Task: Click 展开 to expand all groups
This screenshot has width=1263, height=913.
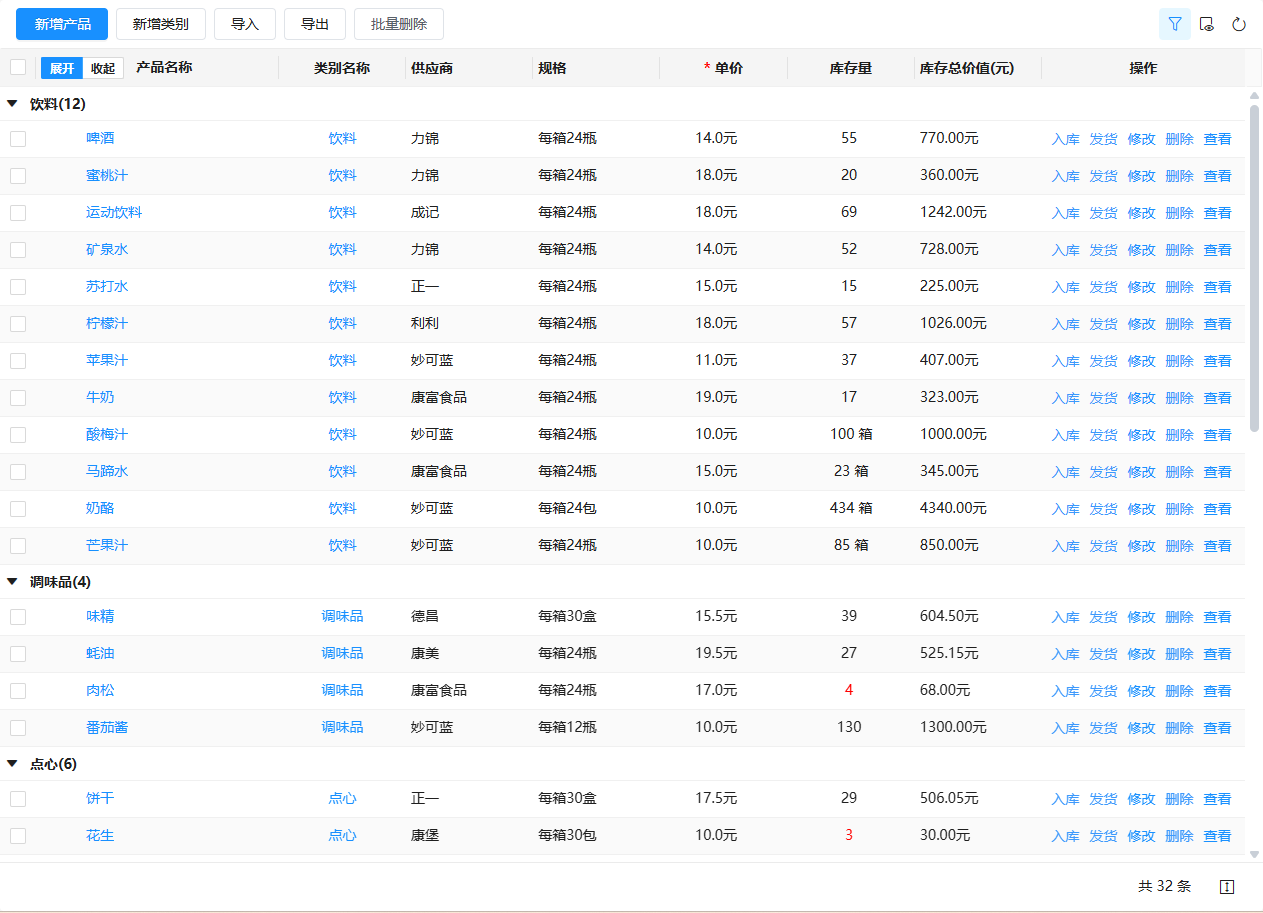Action: (x=62, y=68)
